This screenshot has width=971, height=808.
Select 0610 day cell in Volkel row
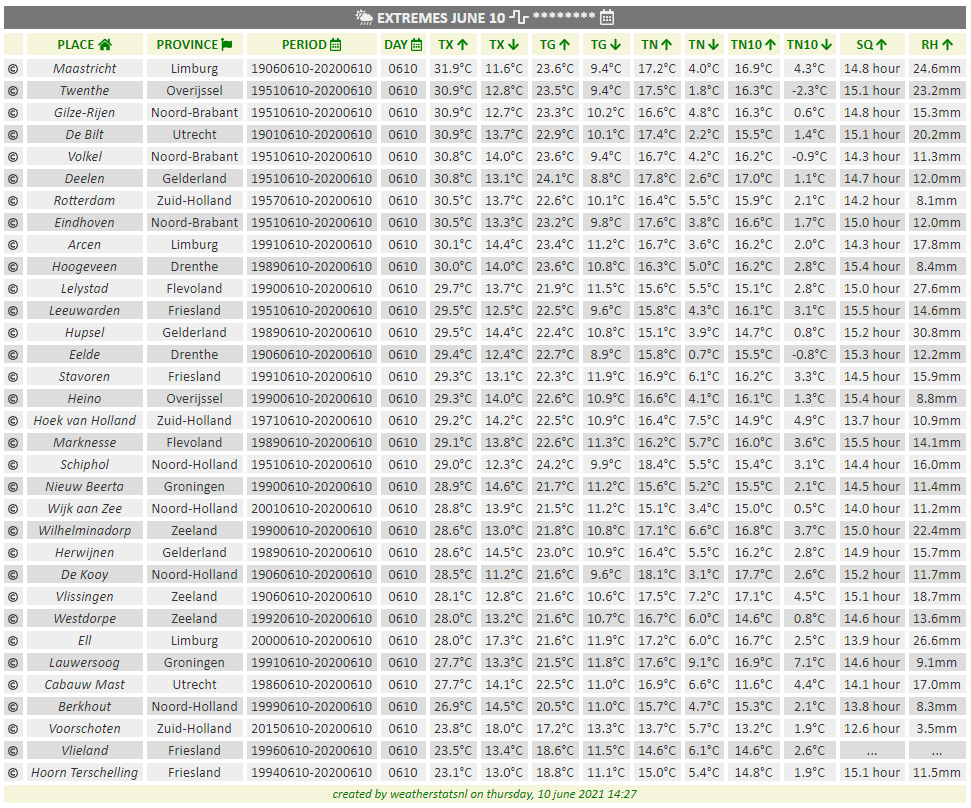[x=403, y=157]
